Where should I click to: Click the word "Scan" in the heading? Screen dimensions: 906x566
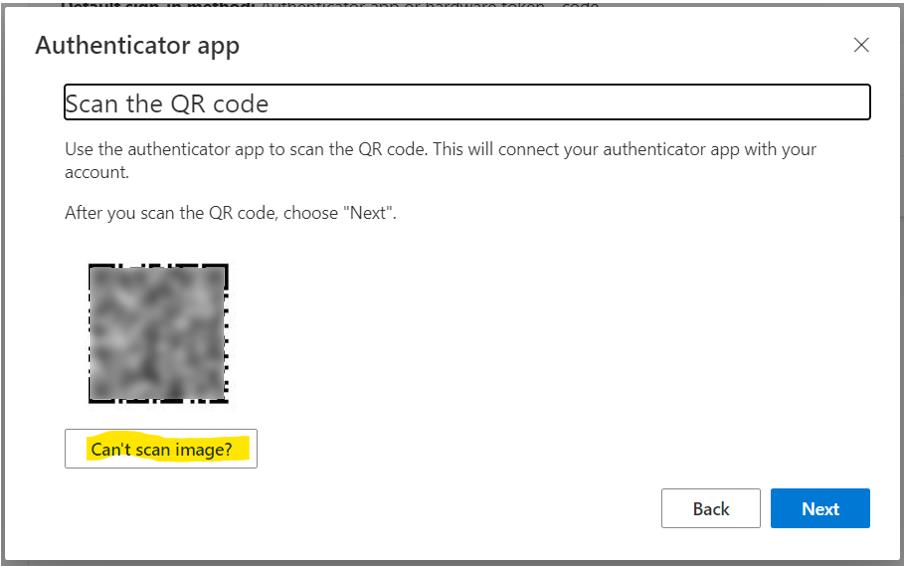tap(92, 104)
